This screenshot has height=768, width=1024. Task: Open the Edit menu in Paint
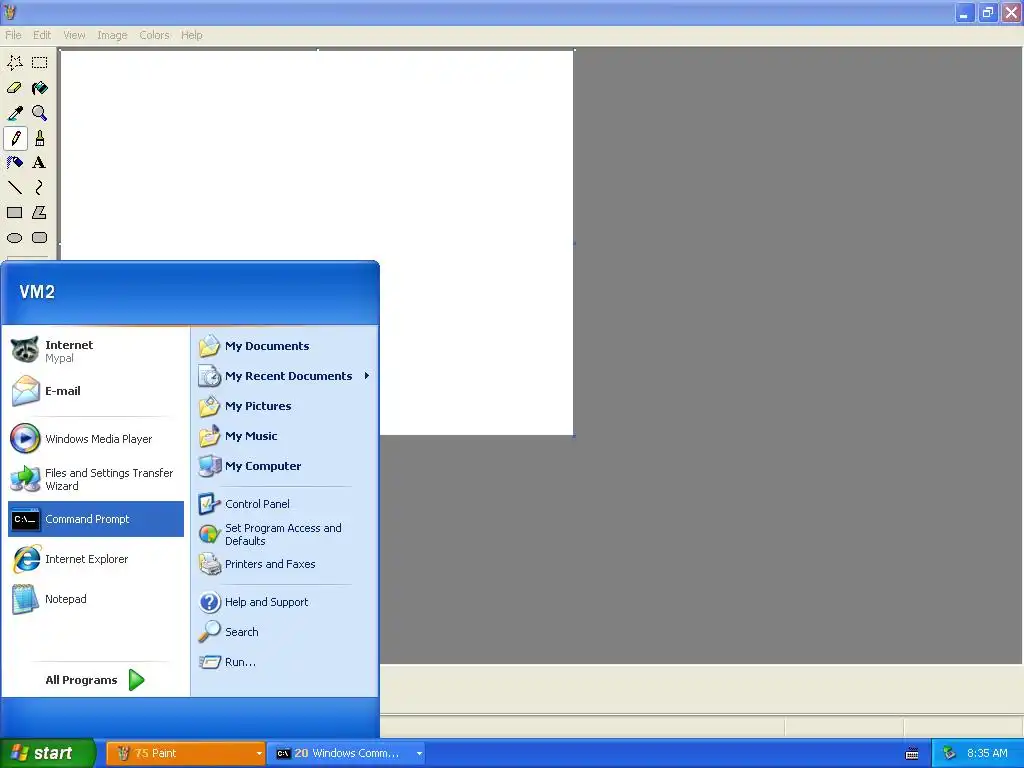(x=42, y=35)
